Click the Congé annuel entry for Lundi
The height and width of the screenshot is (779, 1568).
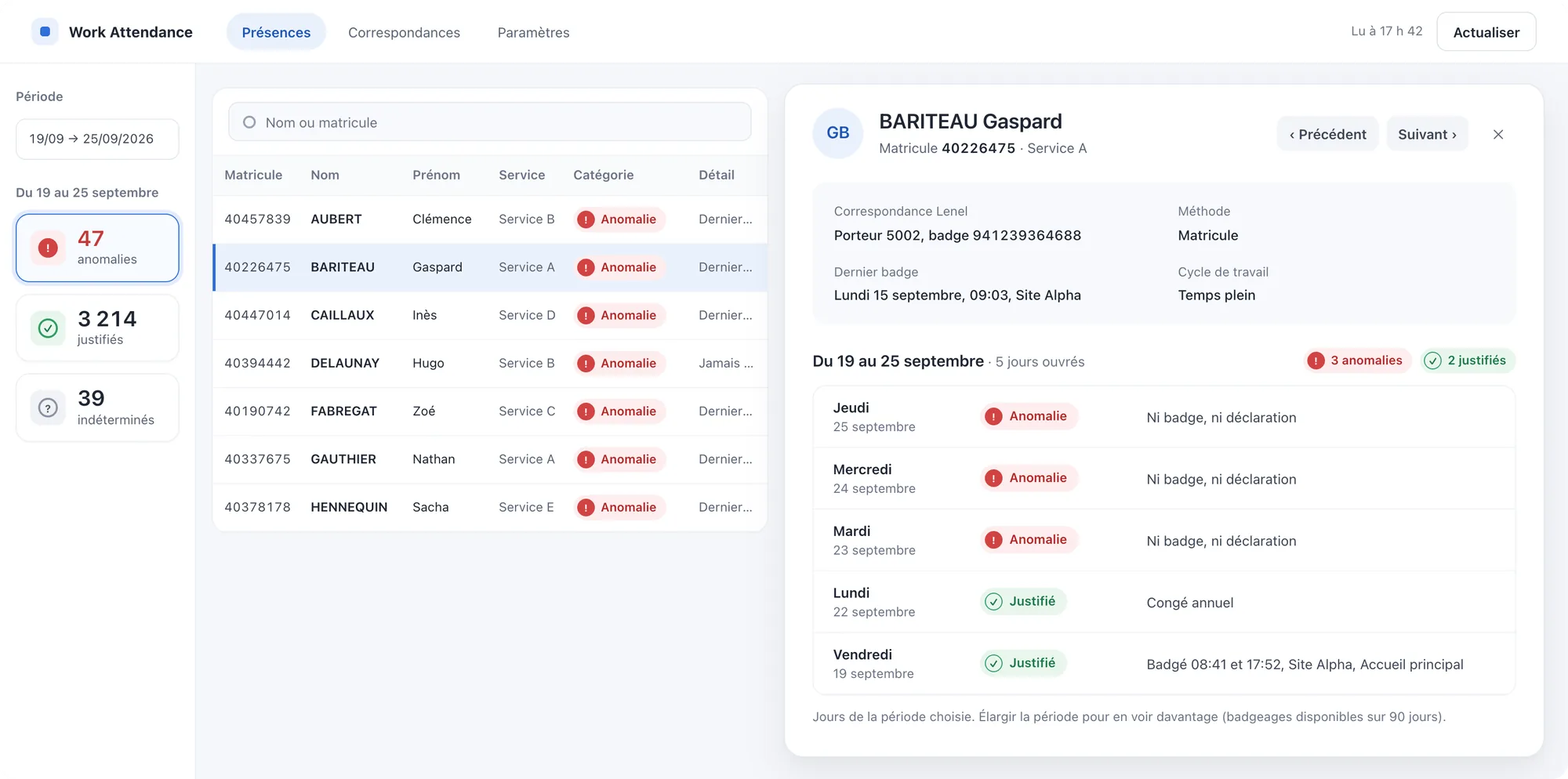1189,603
